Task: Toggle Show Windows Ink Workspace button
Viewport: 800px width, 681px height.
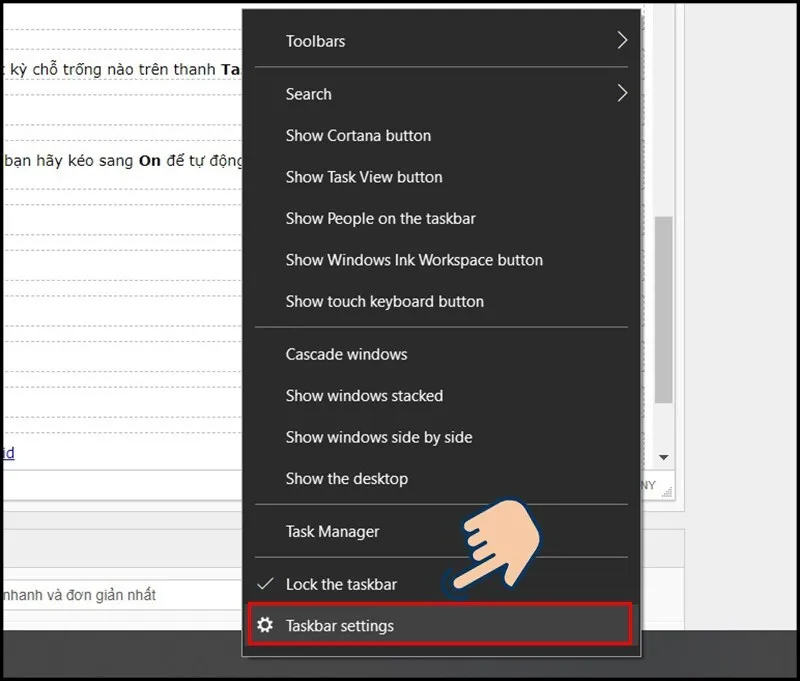Action: (x=440, y=260)
